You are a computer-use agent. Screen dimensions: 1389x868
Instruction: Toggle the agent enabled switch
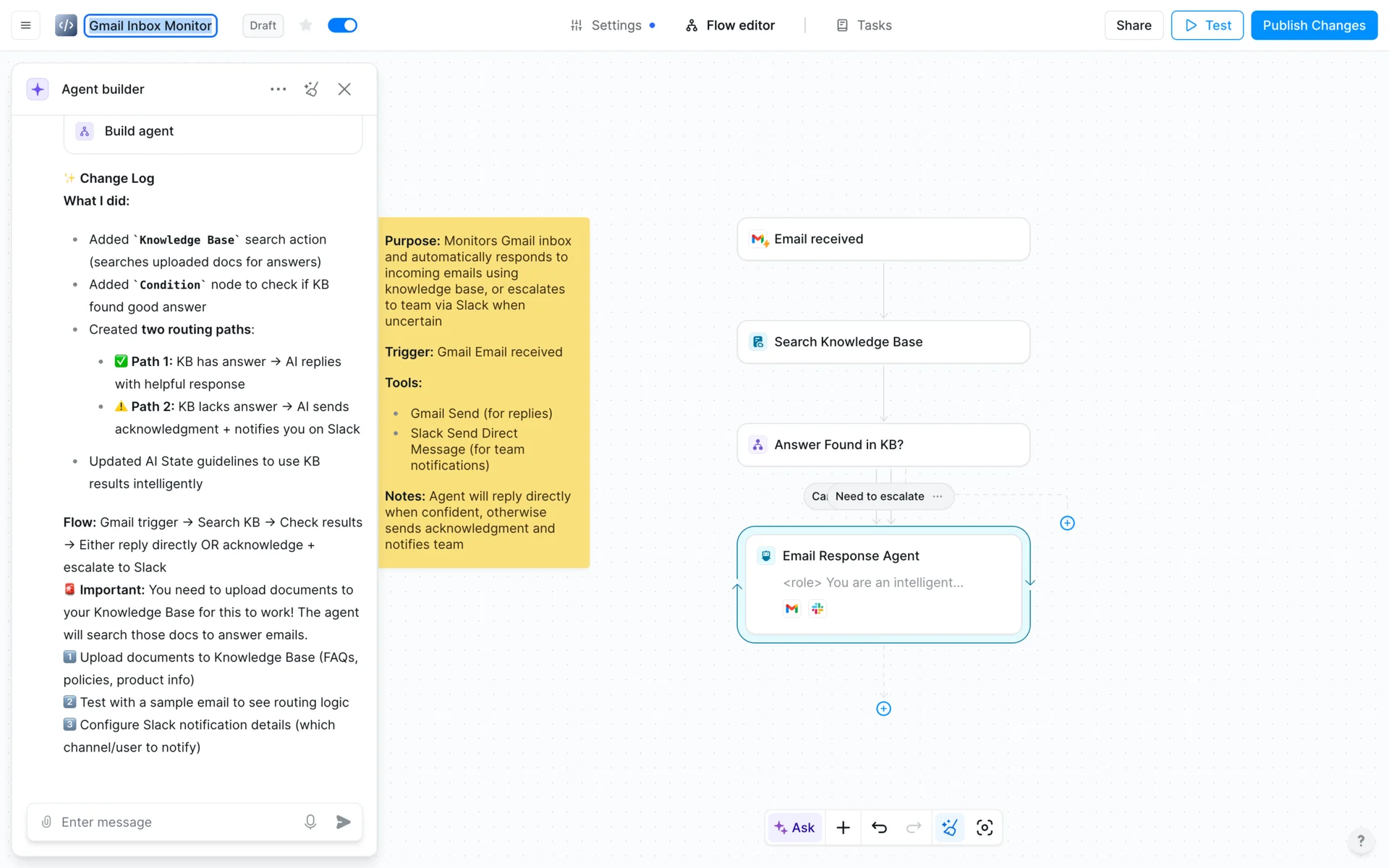(342, 25)
